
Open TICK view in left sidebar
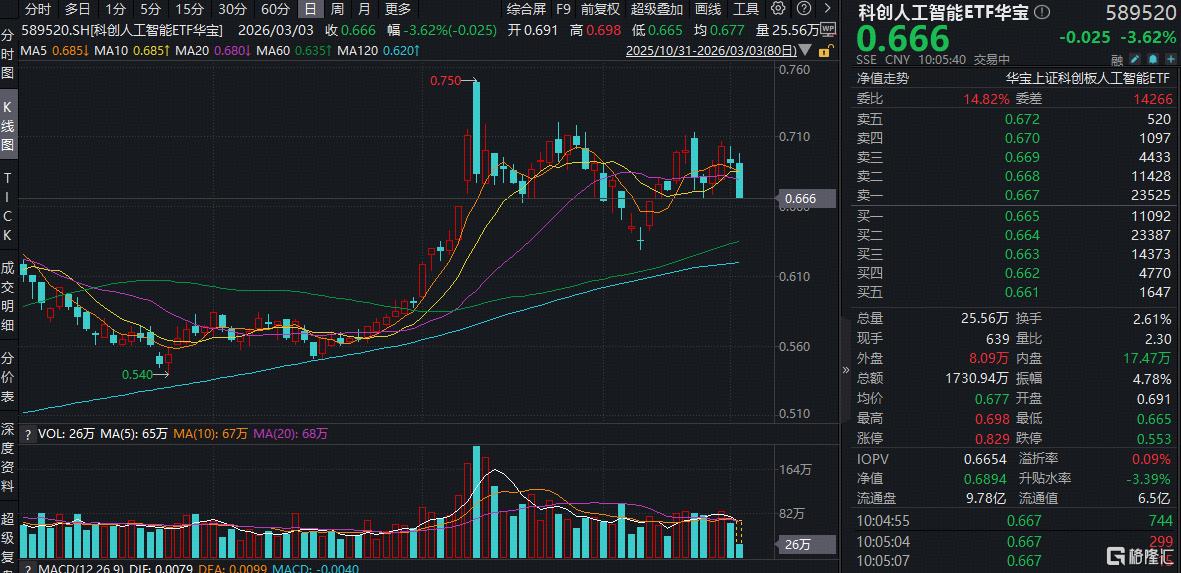tap(8, 206)
